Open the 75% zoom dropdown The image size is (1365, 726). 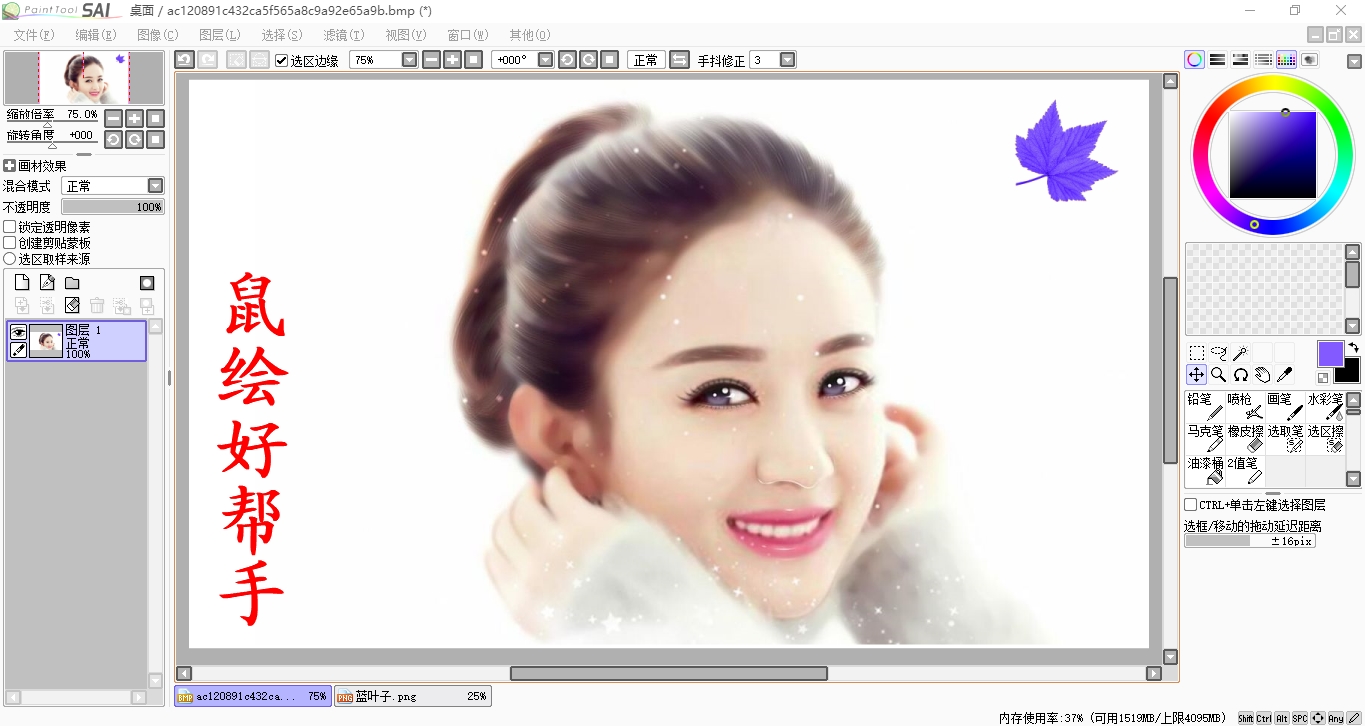click(409, 60)
